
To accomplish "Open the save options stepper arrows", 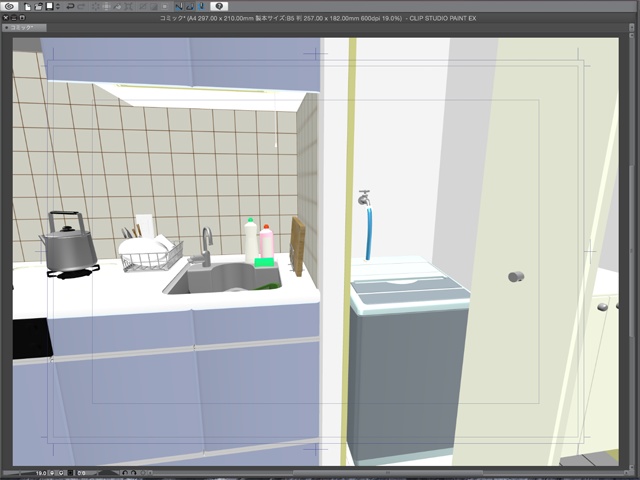I will pos(58,7).
